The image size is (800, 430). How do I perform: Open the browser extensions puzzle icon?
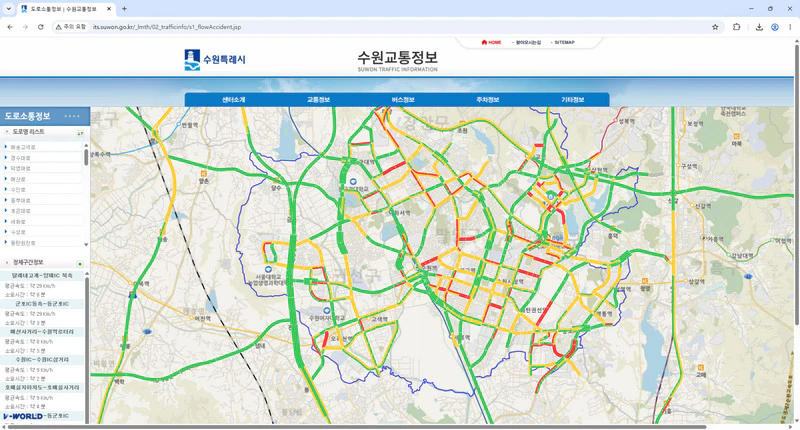click(x=736, y=27)
